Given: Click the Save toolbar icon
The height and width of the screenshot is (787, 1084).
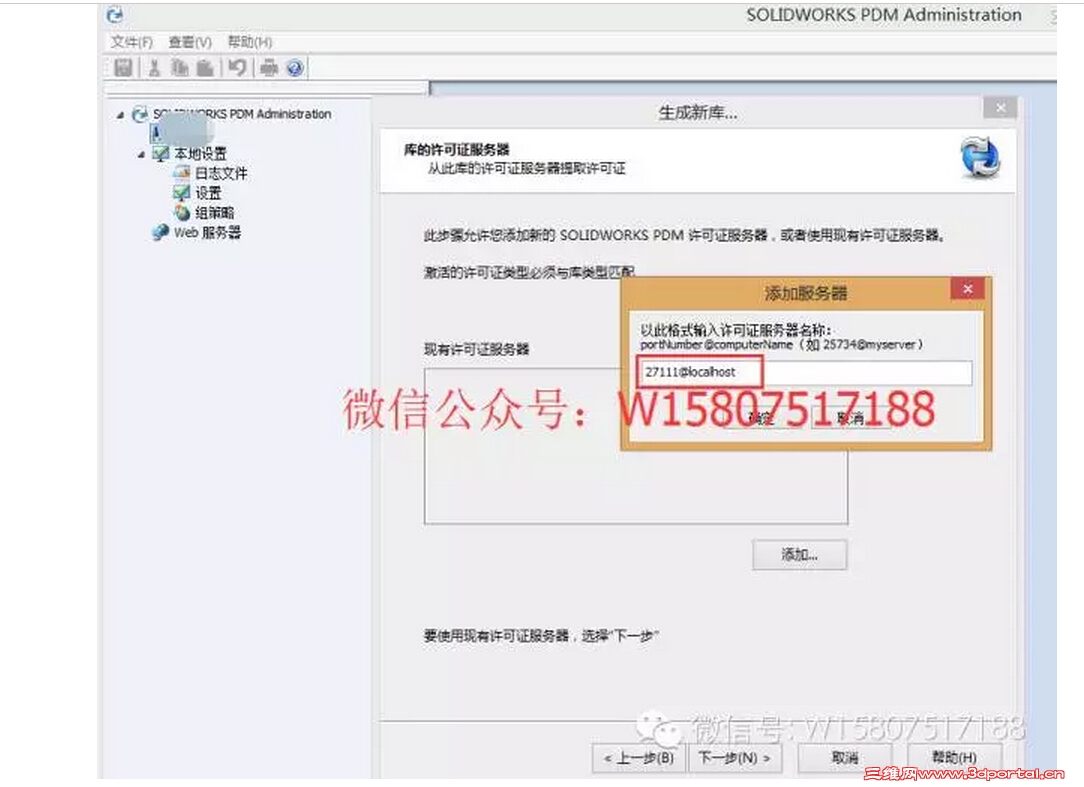Looking at the screenshot, I should (124, 68).
